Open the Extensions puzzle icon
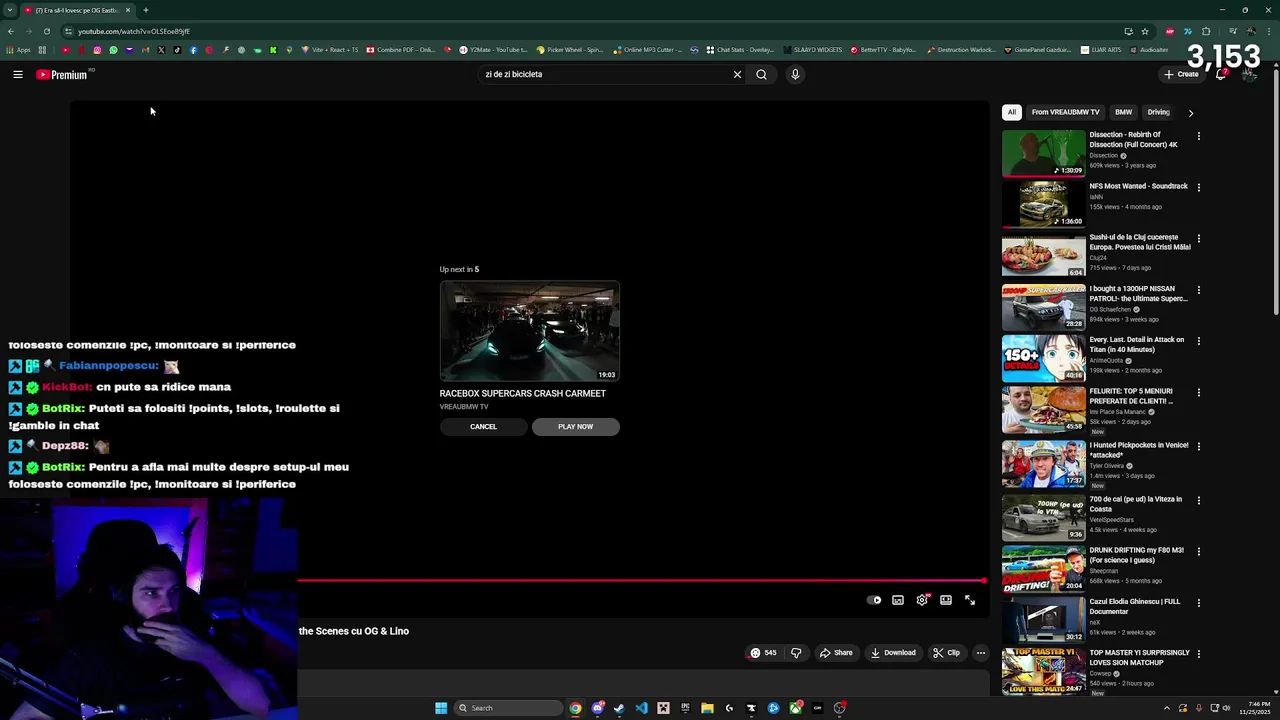This screenshot has width=1280, height=720. 1206,31
